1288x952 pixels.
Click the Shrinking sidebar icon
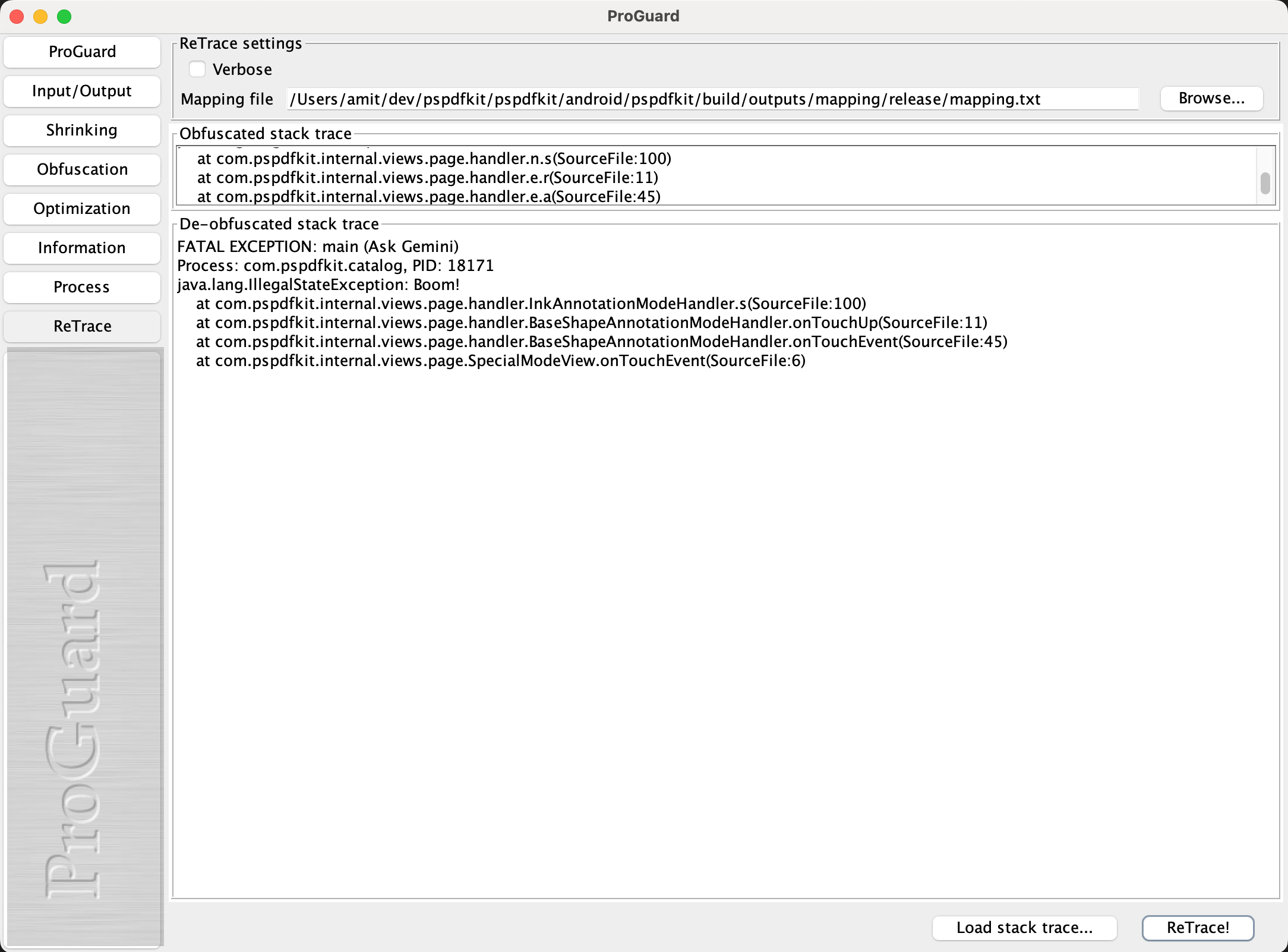click(x=82, y=130)
